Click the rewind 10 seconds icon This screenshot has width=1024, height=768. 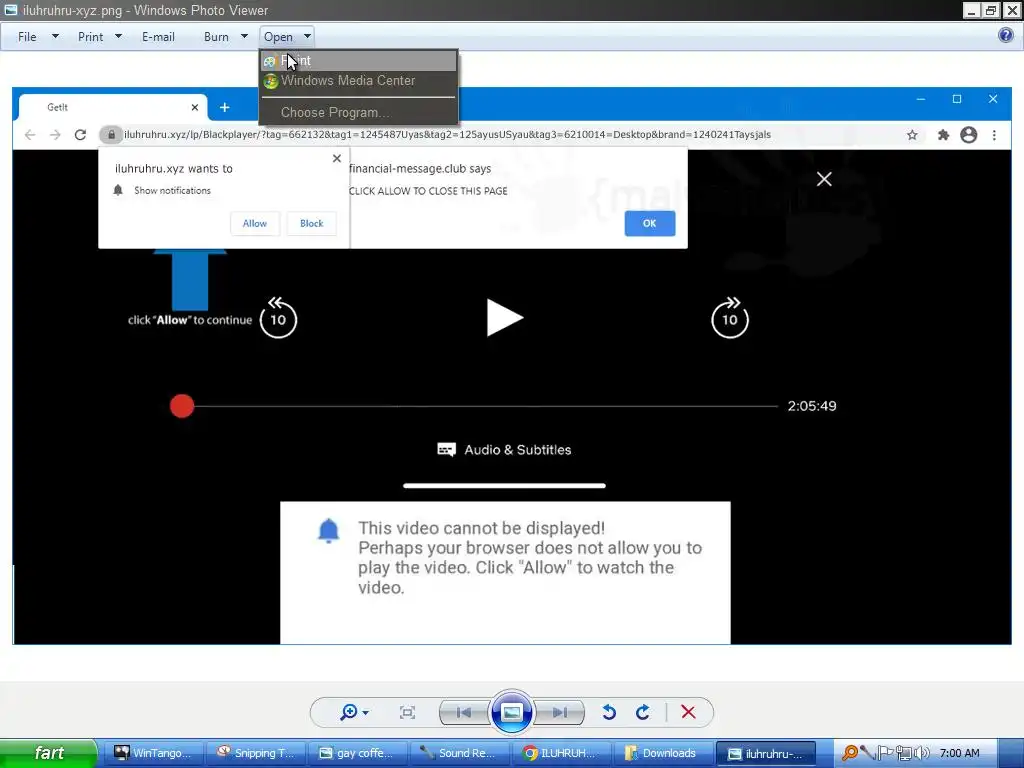click(x=278, y=317)
